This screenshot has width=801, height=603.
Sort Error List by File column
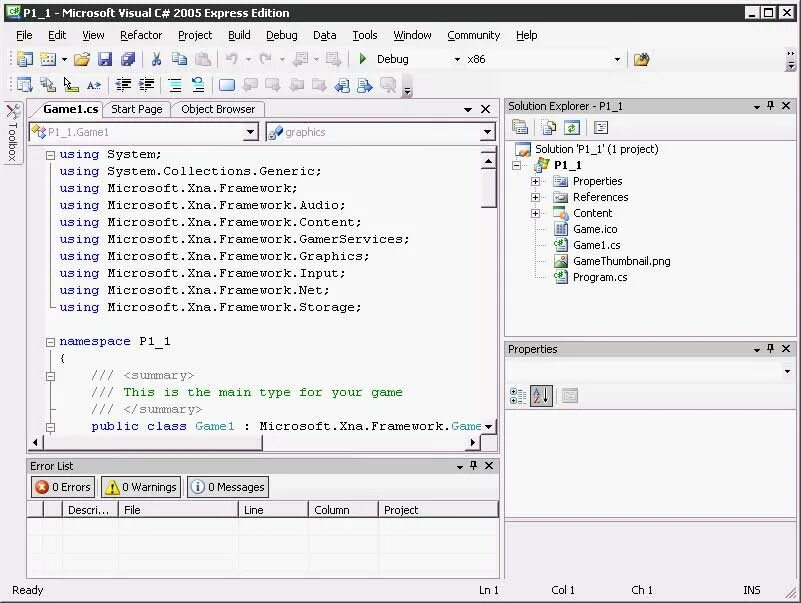(178, 509)
